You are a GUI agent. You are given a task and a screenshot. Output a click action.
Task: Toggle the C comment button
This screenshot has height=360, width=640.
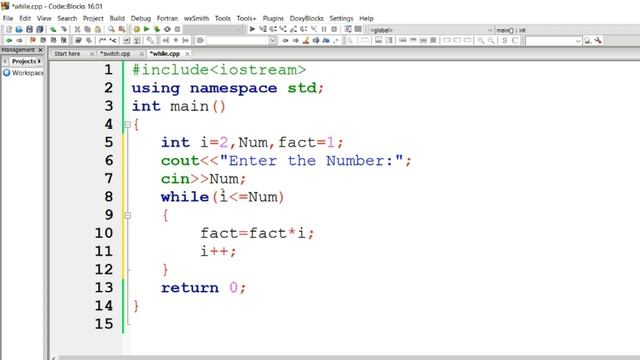pos(515,40)
